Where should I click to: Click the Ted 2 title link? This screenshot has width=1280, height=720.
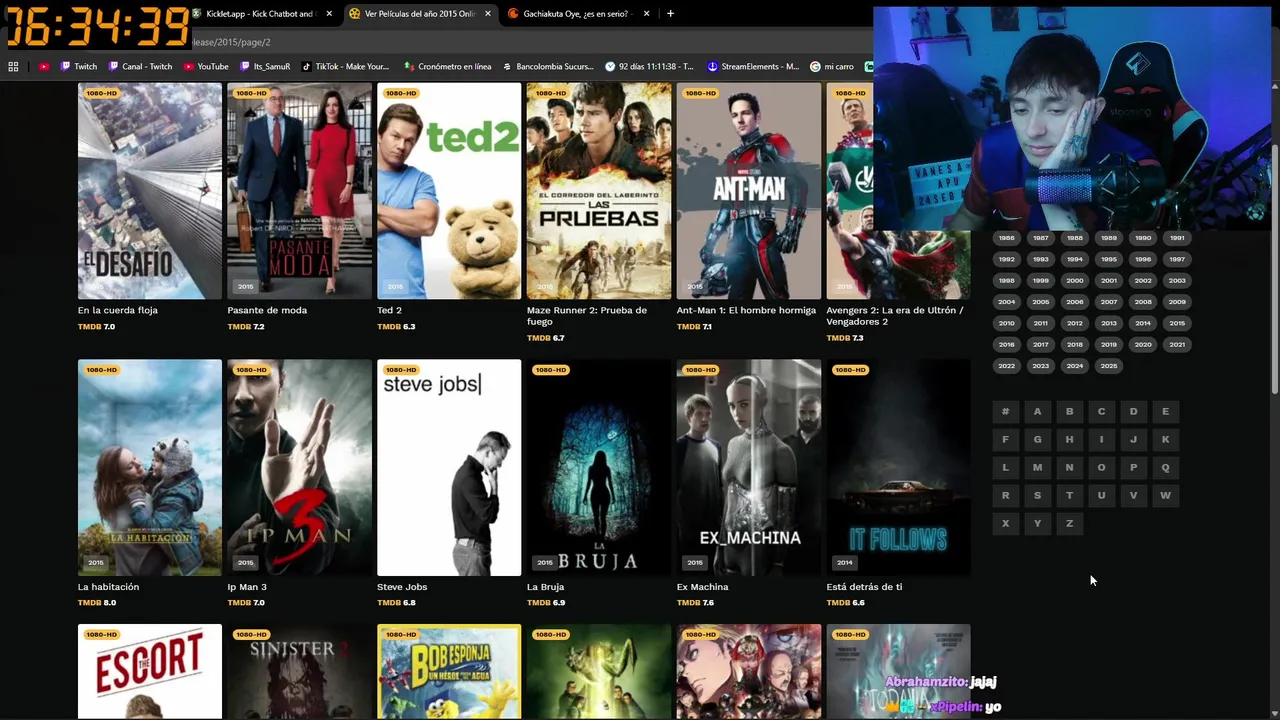[389, 310]
